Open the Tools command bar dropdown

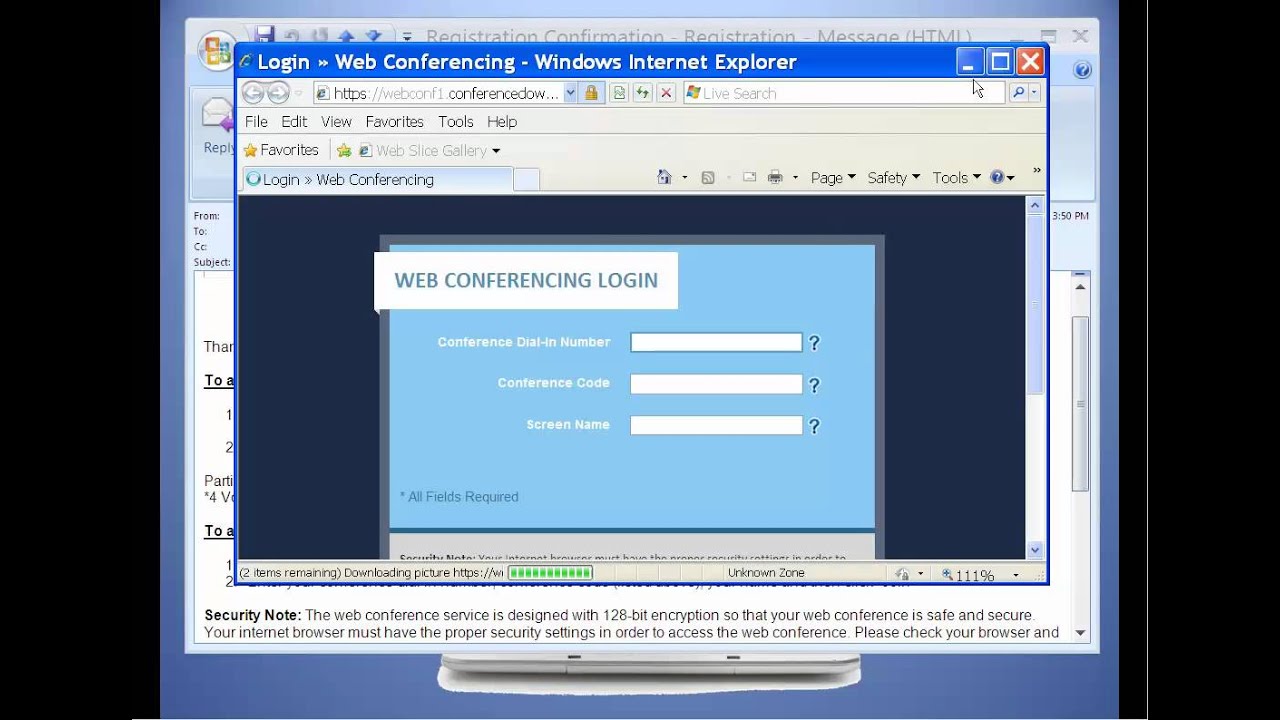coord(976,178)
